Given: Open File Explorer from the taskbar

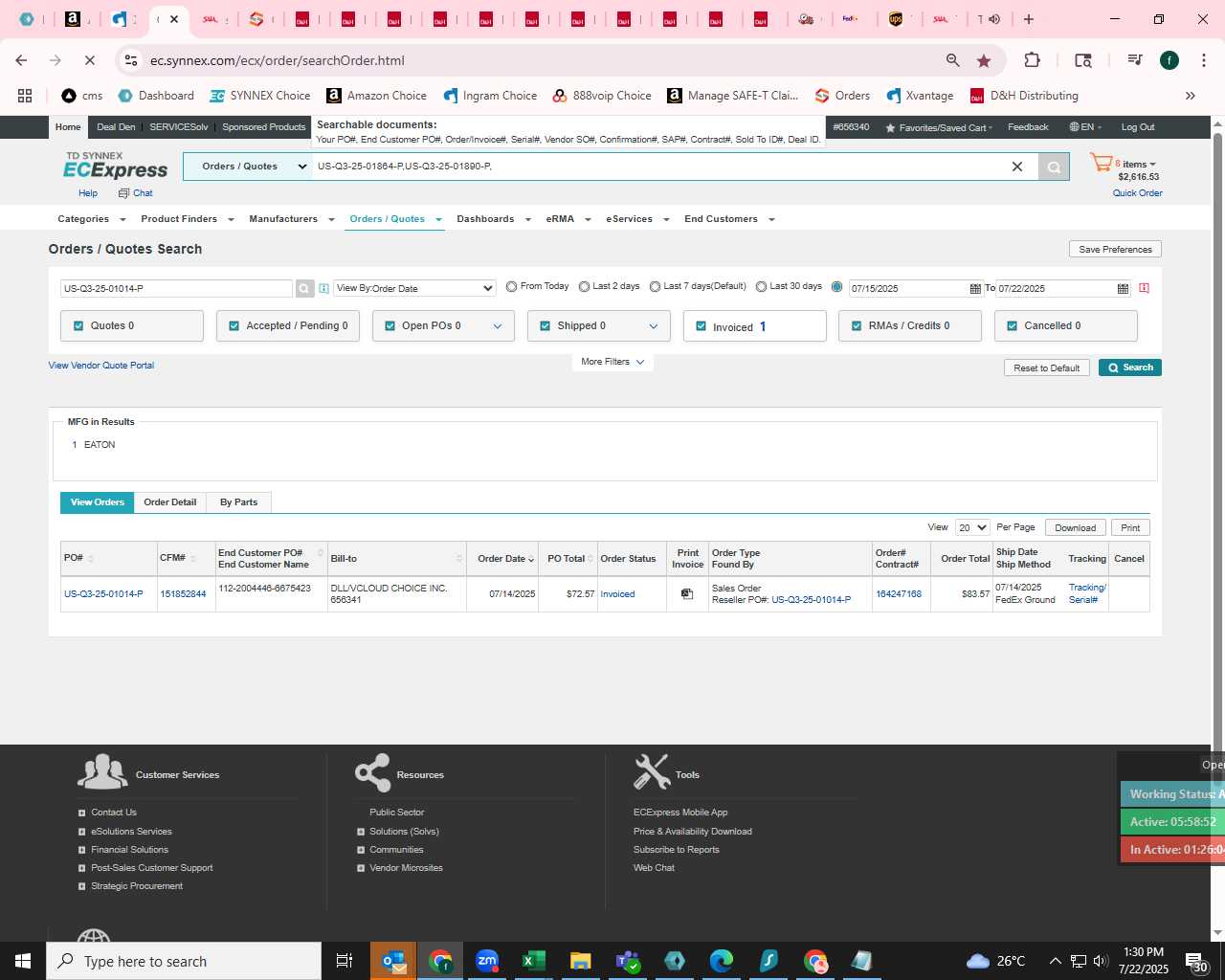Looking at the screenshot, I should click(x=581, y=961).
